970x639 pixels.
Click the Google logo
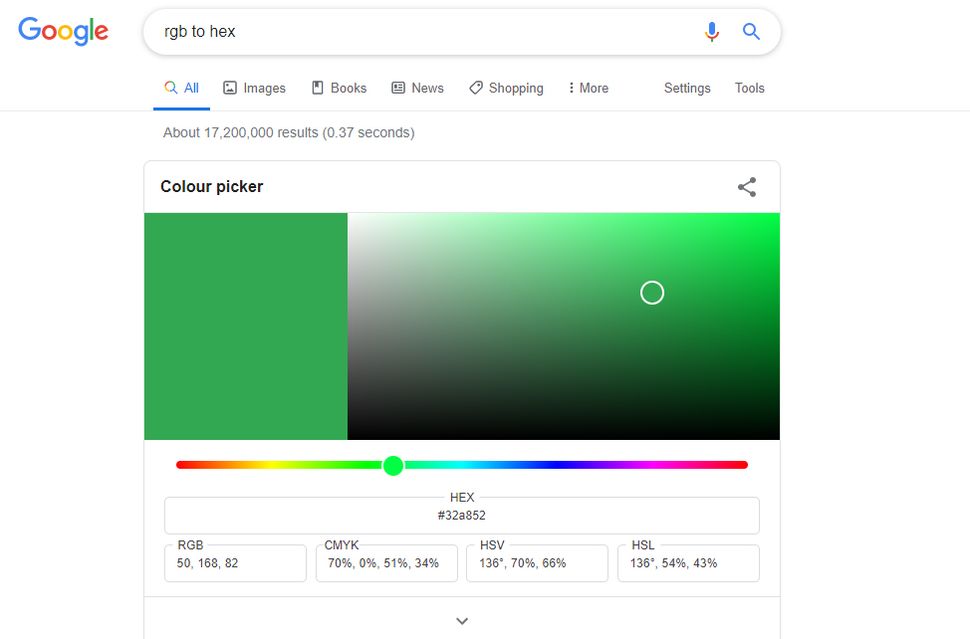(62, 31)
